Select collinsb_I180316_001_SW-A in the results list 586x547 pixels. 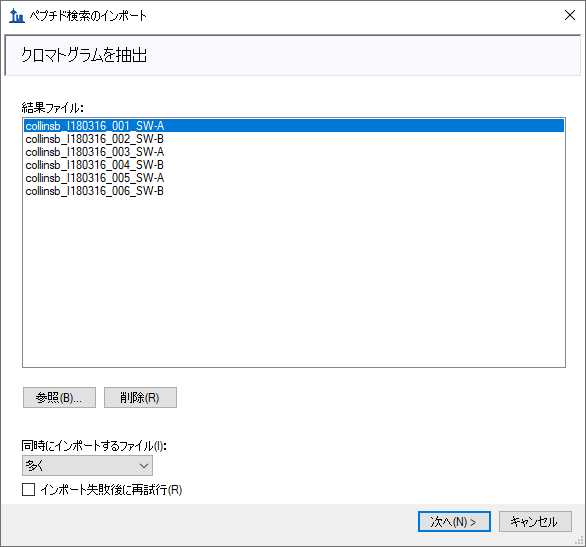coord(294,126)
